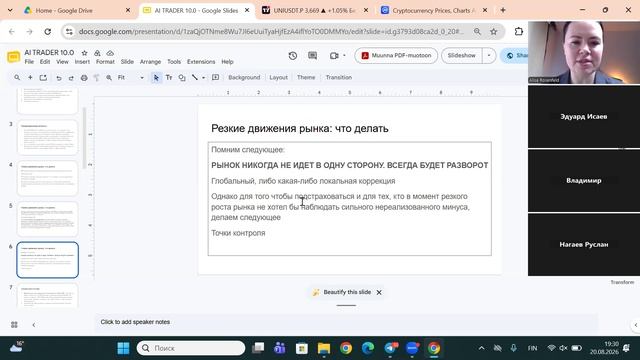Open grid view icon at bottom left

tap(14, 324)
